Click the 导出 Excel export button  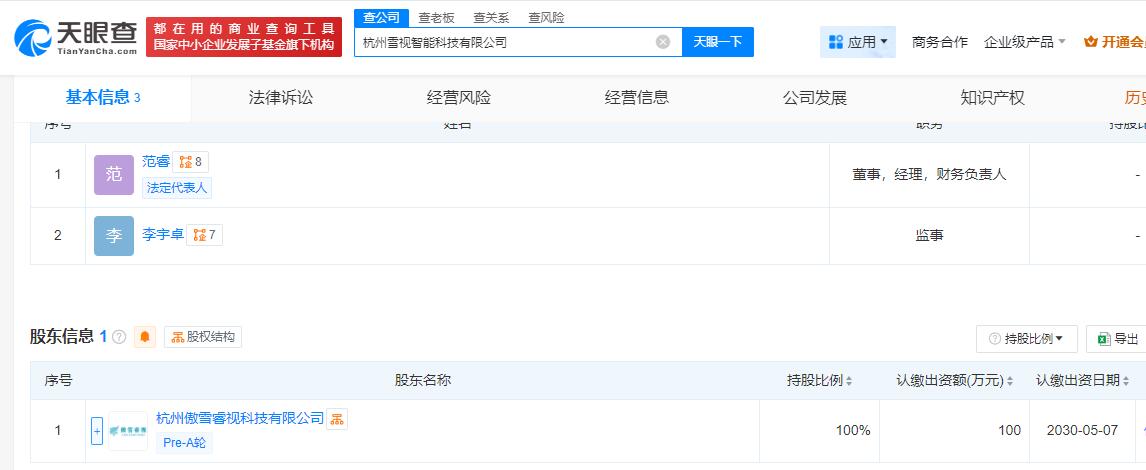coord(1119,338)
